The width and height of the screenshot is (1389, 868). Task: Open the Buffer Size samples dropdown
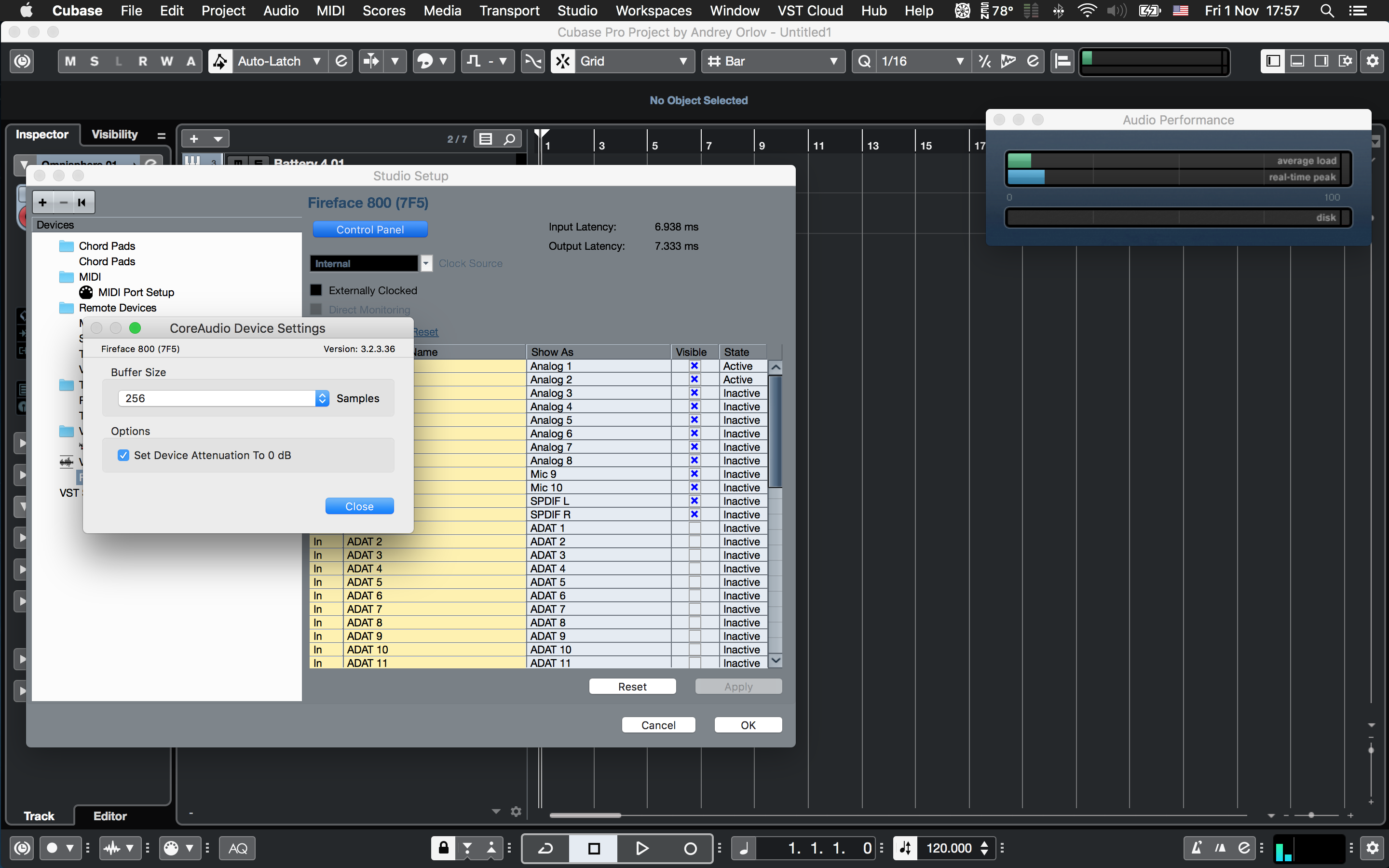click(322, 398)
